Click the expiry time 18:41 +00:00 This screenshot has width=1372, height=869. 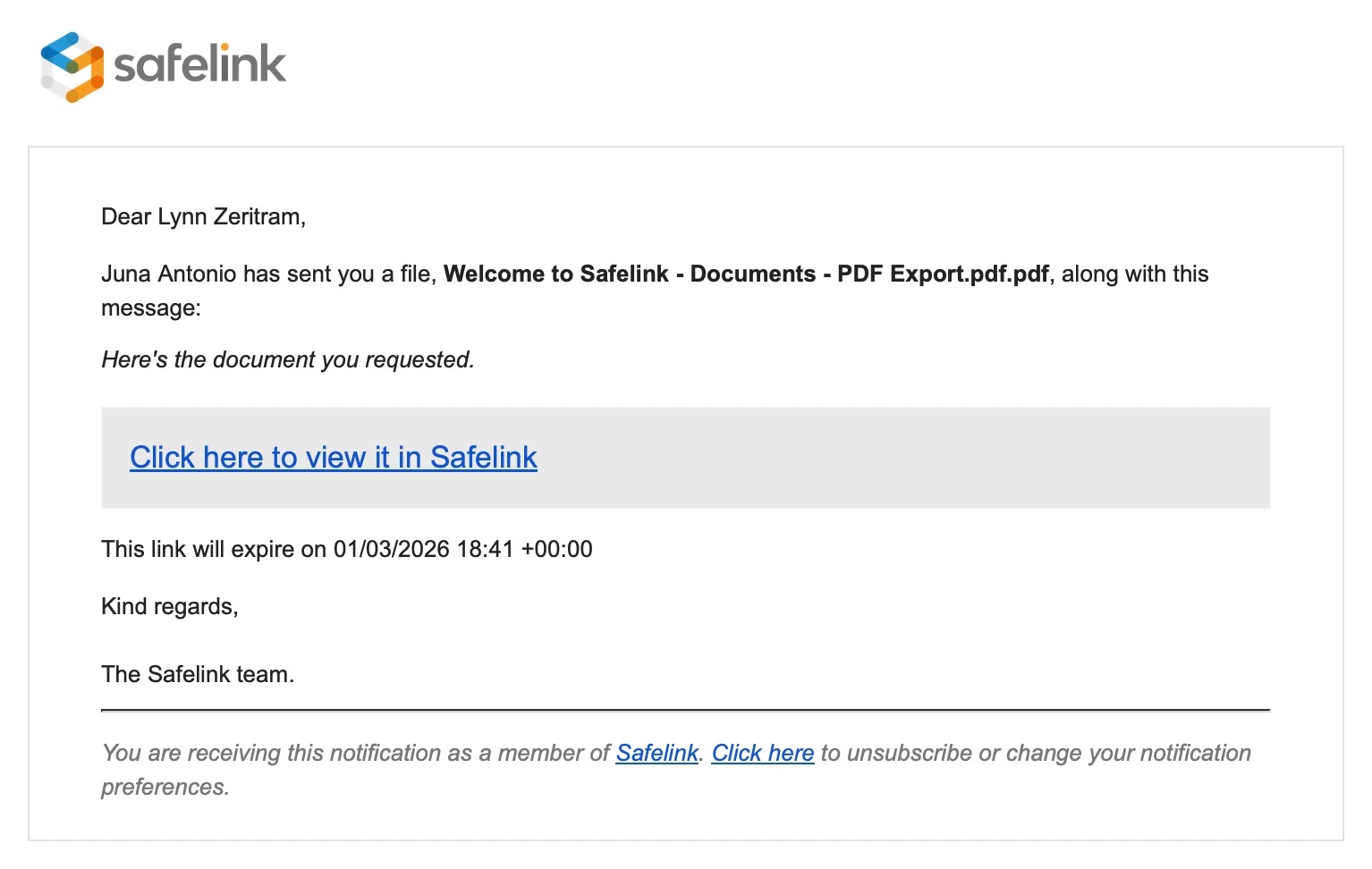524,550
